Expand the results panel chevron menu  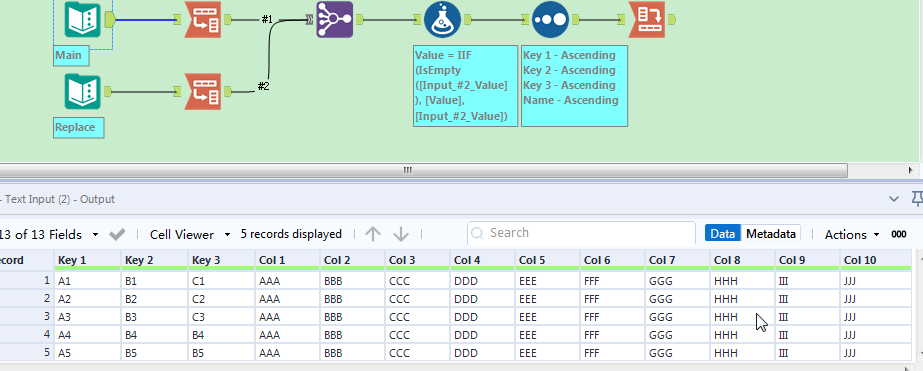coord(894,199)
